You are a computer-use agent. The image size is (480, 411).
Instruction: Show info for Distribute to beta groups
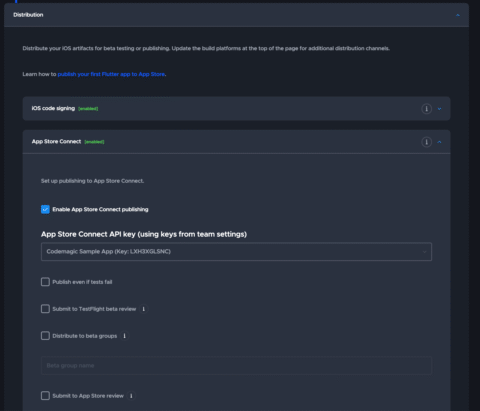tap(124, 336)
